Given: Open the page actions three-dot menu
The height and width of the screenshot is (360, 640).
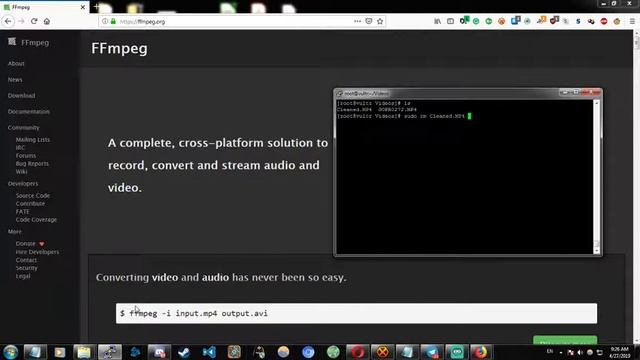Looking at the screenshot, I should [x=357, y=21].
